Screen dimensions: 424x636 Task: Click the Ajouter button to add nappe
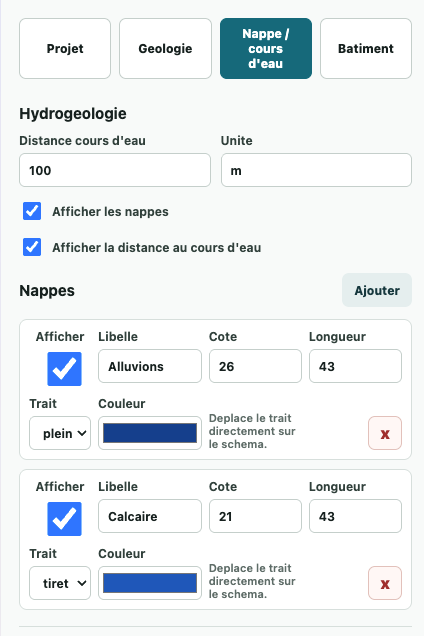click(x=377, y=290)
